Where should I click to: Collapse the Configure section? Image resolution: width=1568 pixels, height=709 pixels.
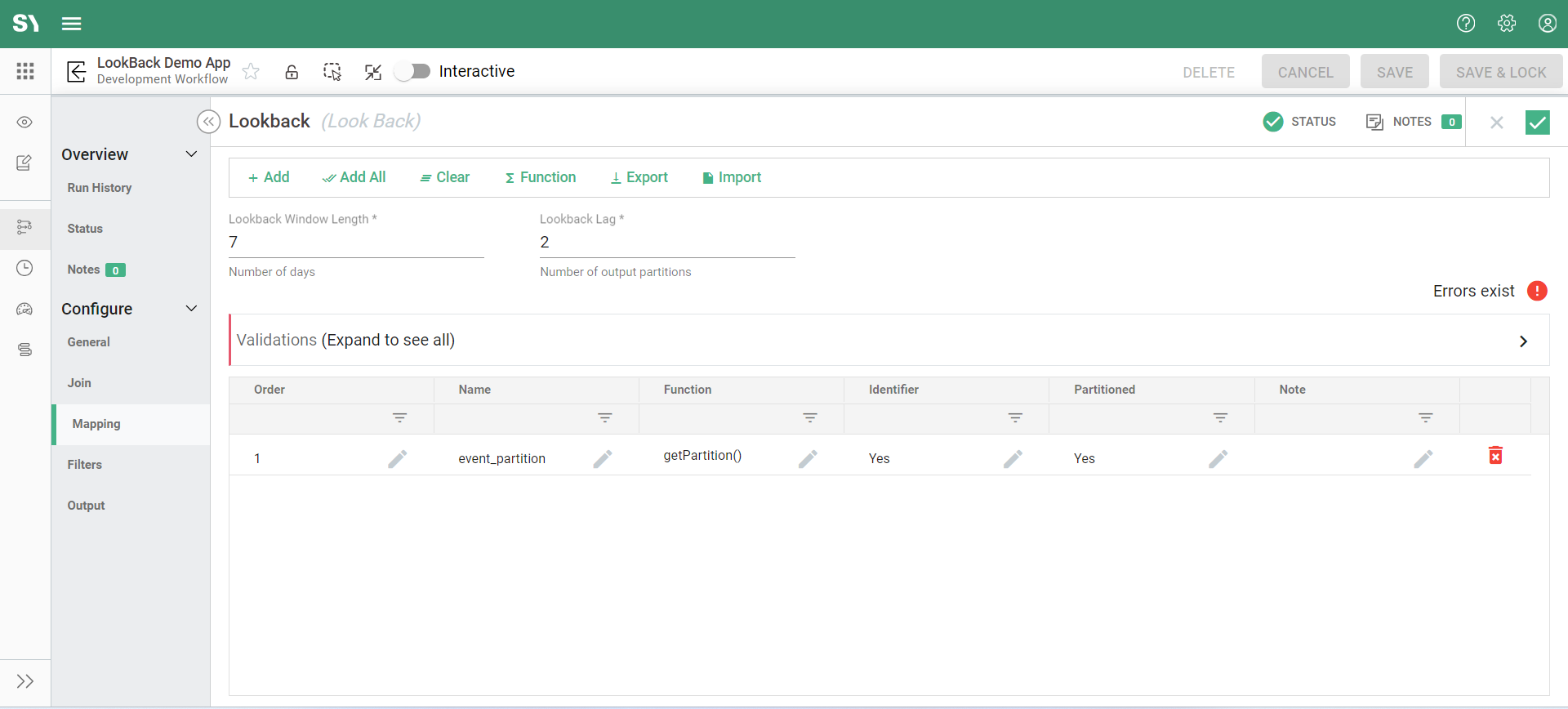click(191, 309)
